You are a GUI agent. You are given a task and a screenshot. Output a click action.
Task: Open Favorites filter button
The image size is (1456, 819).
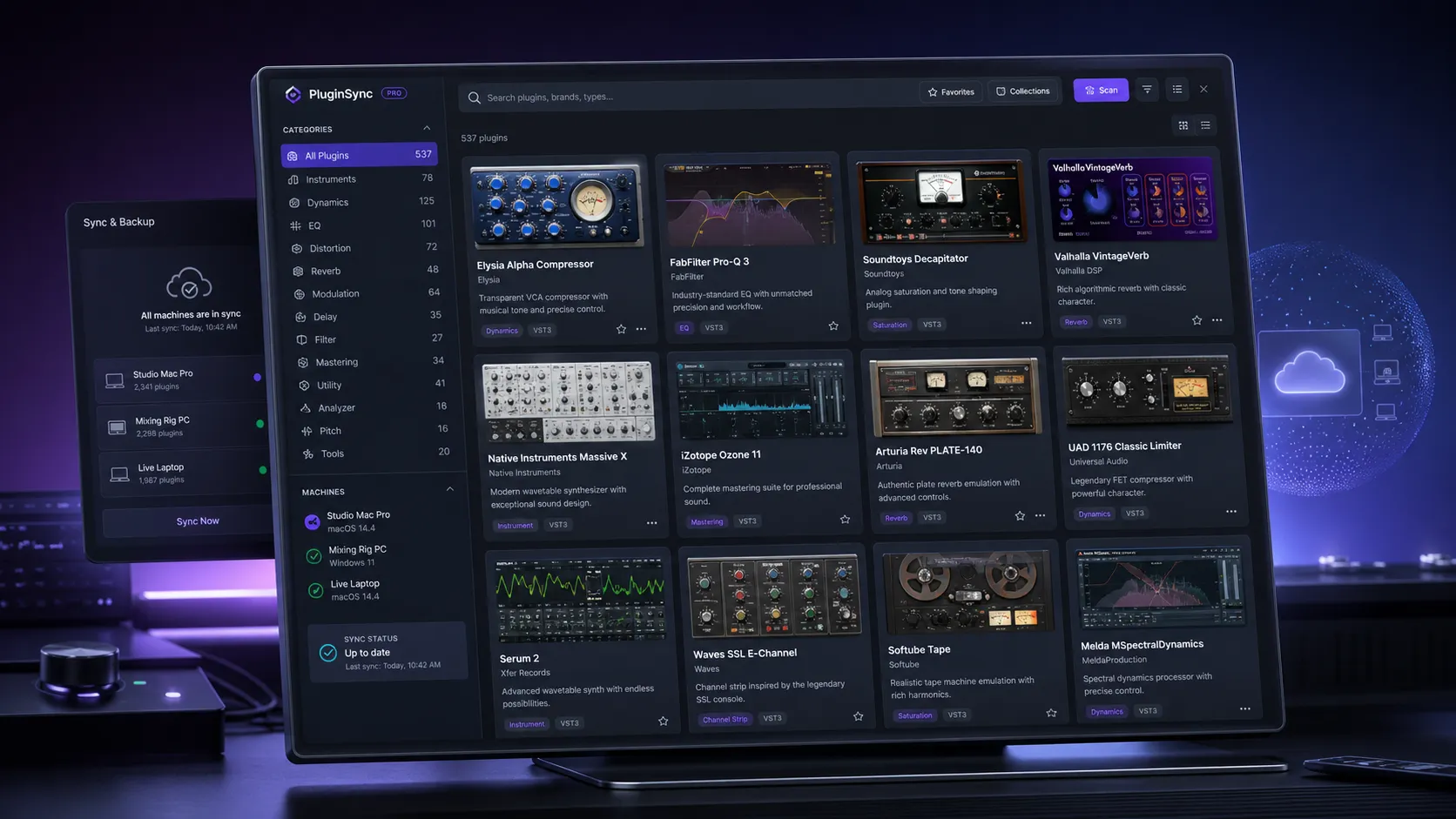pyautogui.click(x=951, y=91)
